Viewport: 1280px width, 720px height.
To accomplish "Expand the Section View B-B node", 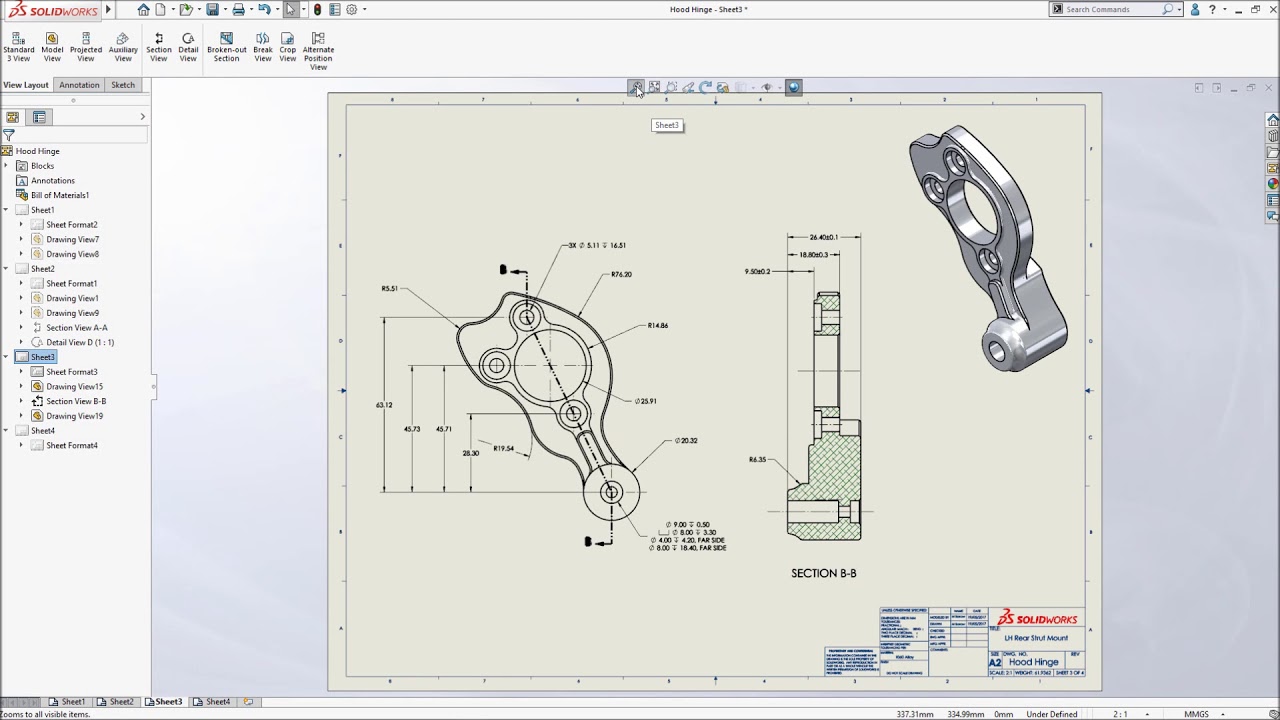I will click(x=21, y=401).
